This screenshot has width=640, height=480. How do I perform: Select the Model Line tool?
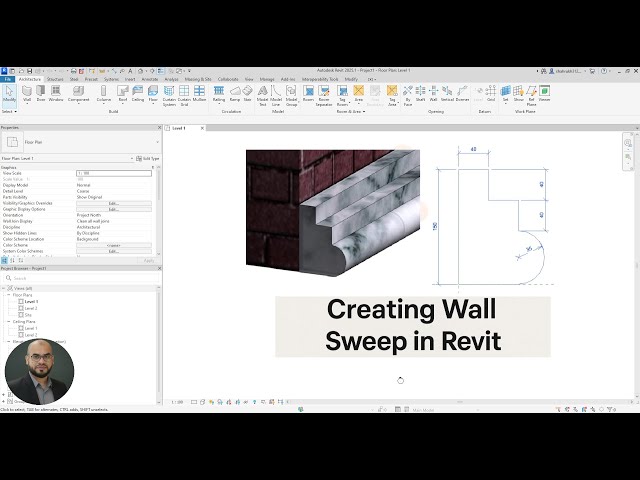point(276,96)
